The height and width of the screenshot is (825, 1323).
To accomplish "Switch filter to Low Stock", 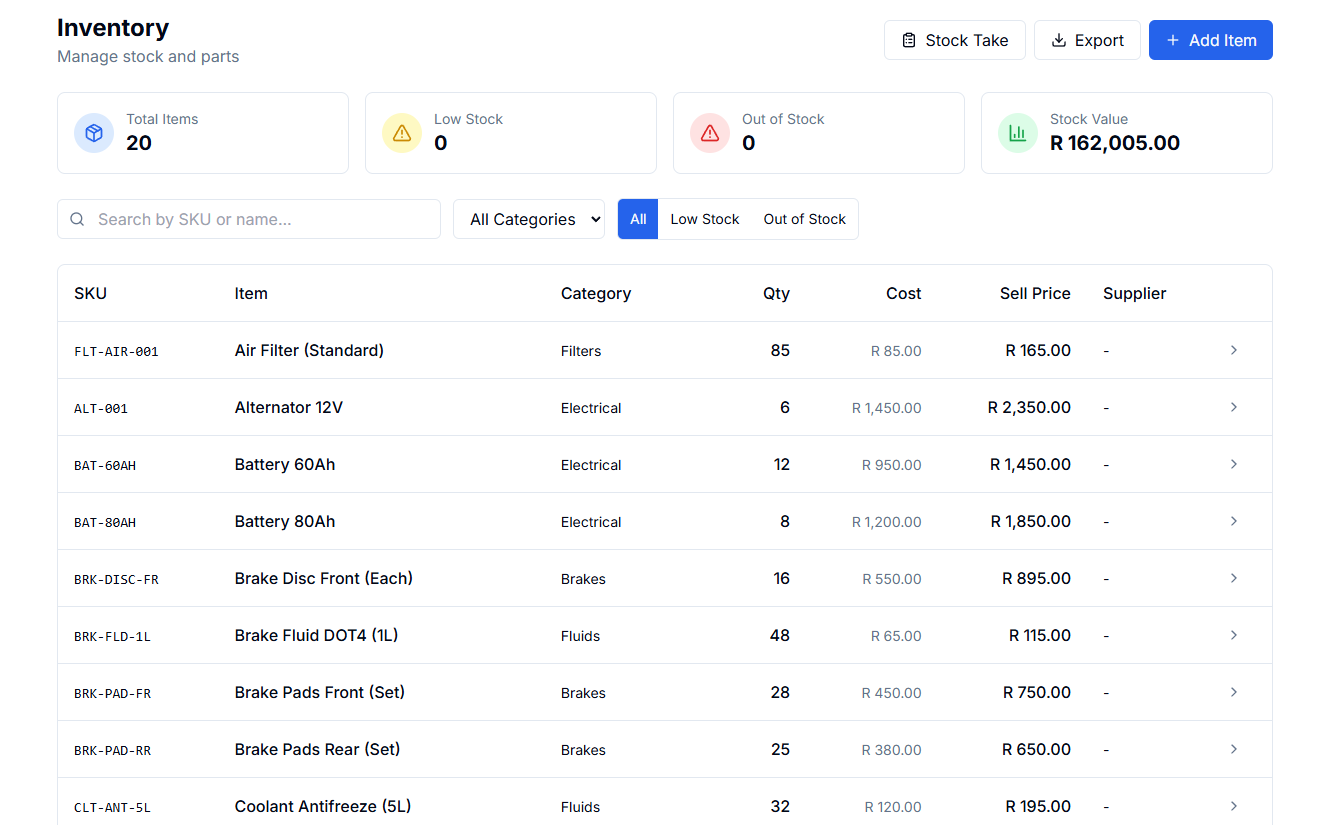I will (x=704, y=219).
